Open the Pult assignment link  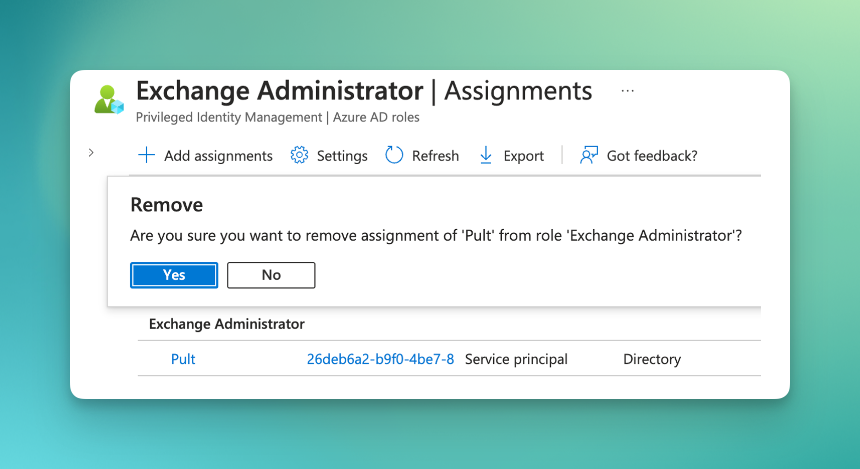pyautogui.click(x=183, y=359)
